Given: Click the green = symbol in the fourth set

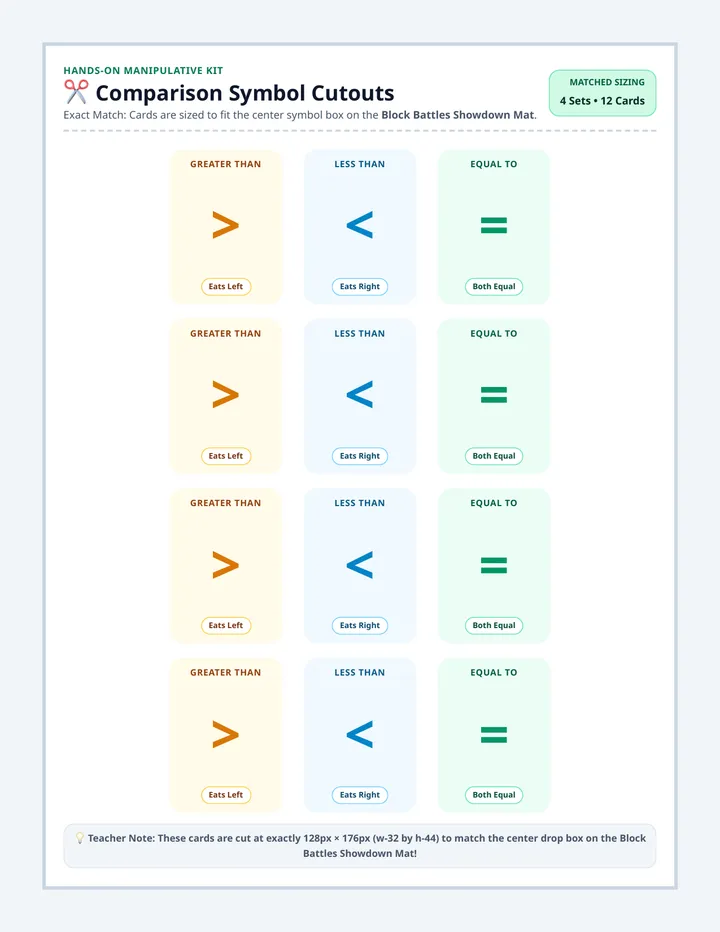Looking at the screenshot, I should 494,734.
